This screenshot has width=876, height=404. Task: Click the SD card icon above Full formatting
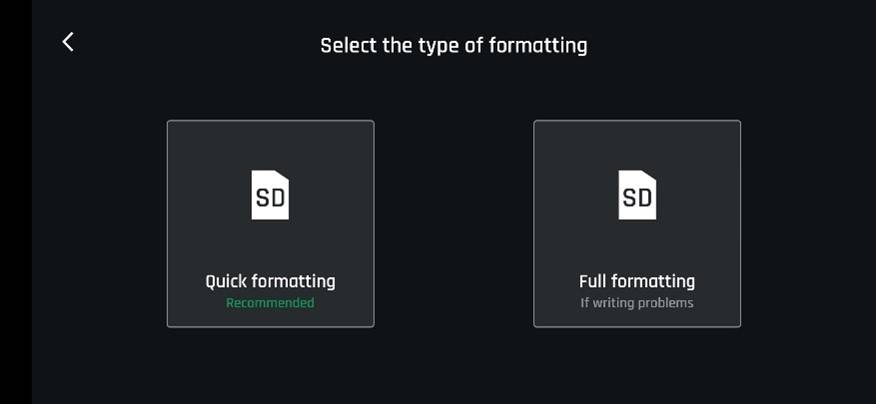click(637, 195)
